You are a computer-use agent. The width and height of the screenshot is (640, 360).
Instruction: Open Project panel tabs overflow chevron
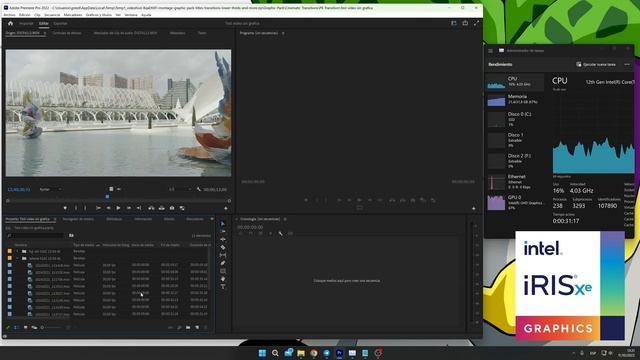212,219
